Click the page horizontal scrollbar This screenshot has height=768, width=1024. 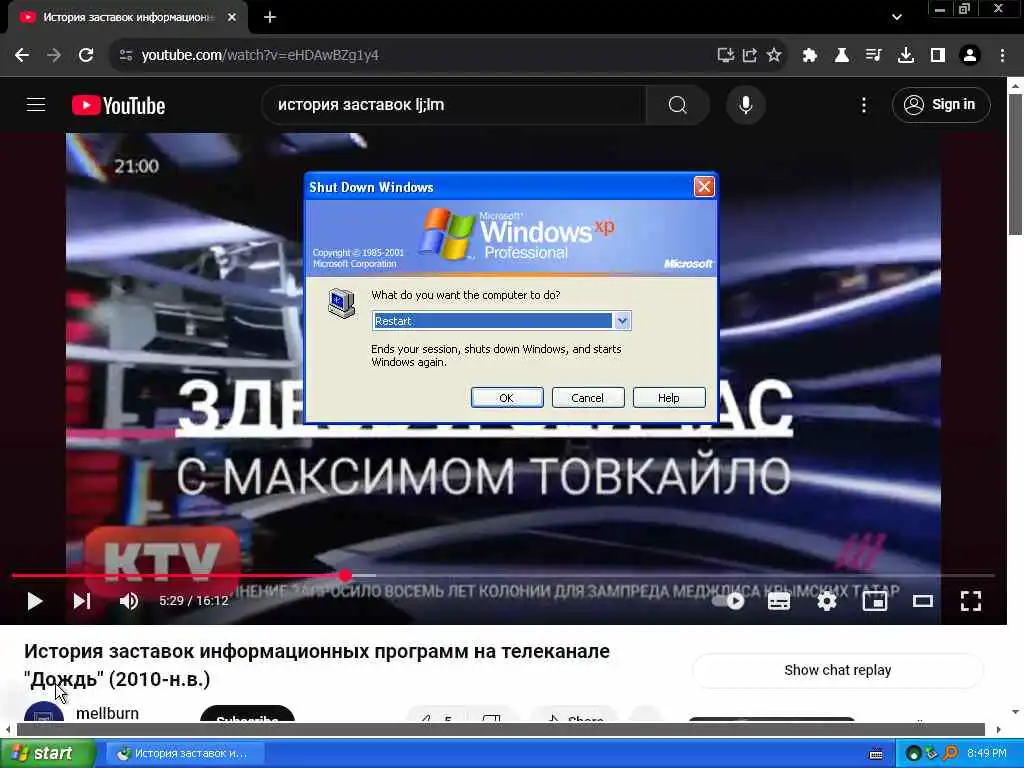501,729
